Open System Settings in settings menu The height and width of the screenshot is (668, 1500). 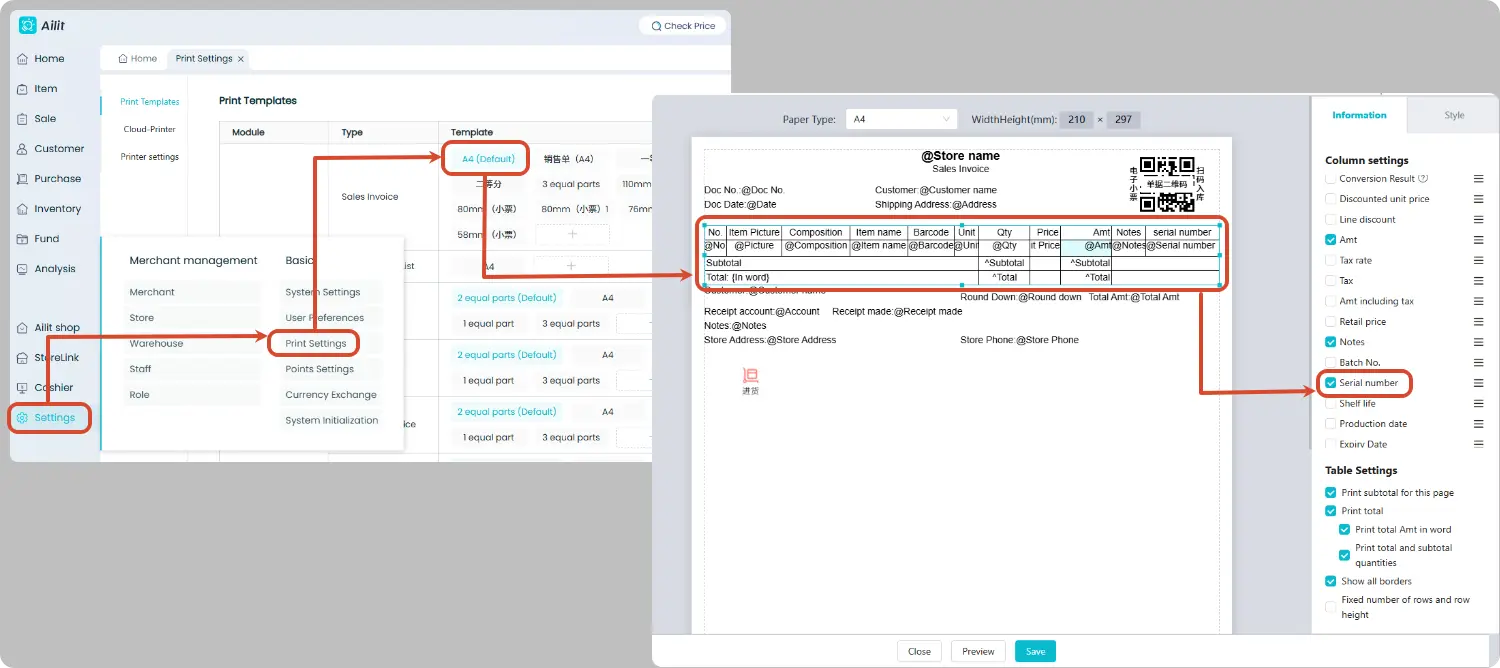pyautogui.click(x=323, y=292)
